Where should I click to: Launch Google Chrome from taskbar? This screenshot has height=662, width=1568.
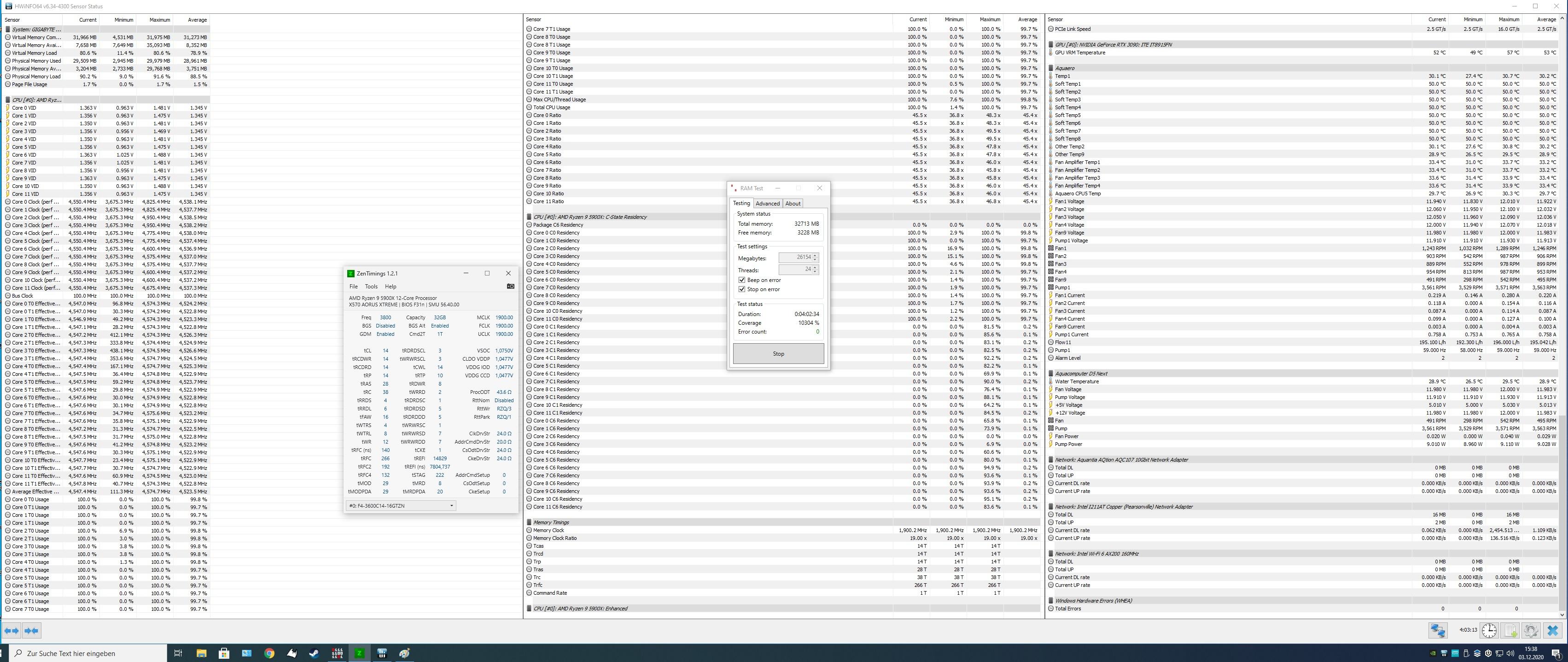click(x=269, y=653)
